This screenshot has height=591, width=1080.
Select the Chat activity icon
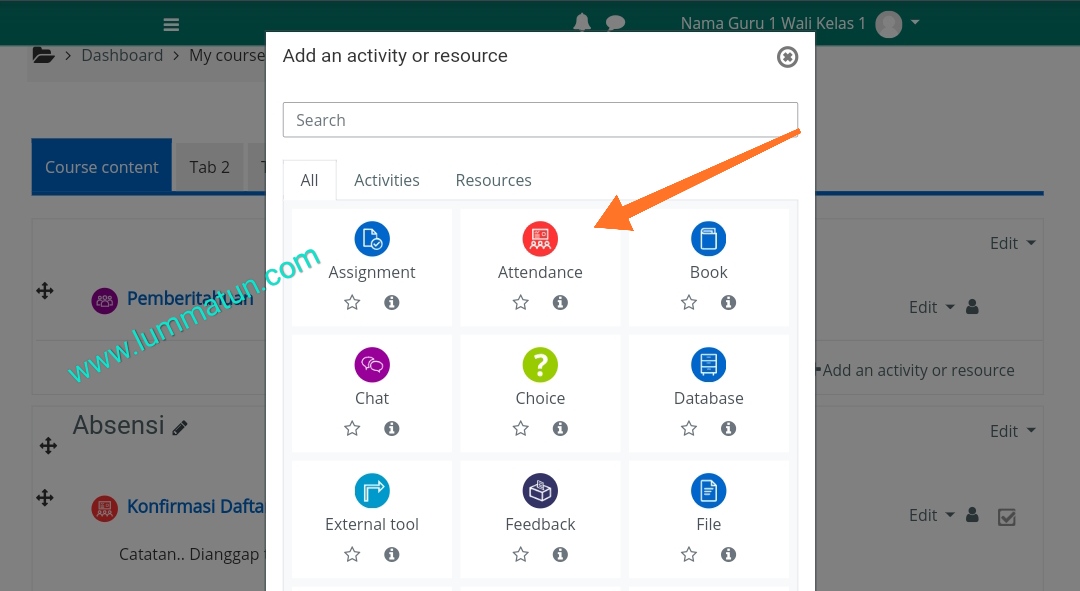click(372, 365)
